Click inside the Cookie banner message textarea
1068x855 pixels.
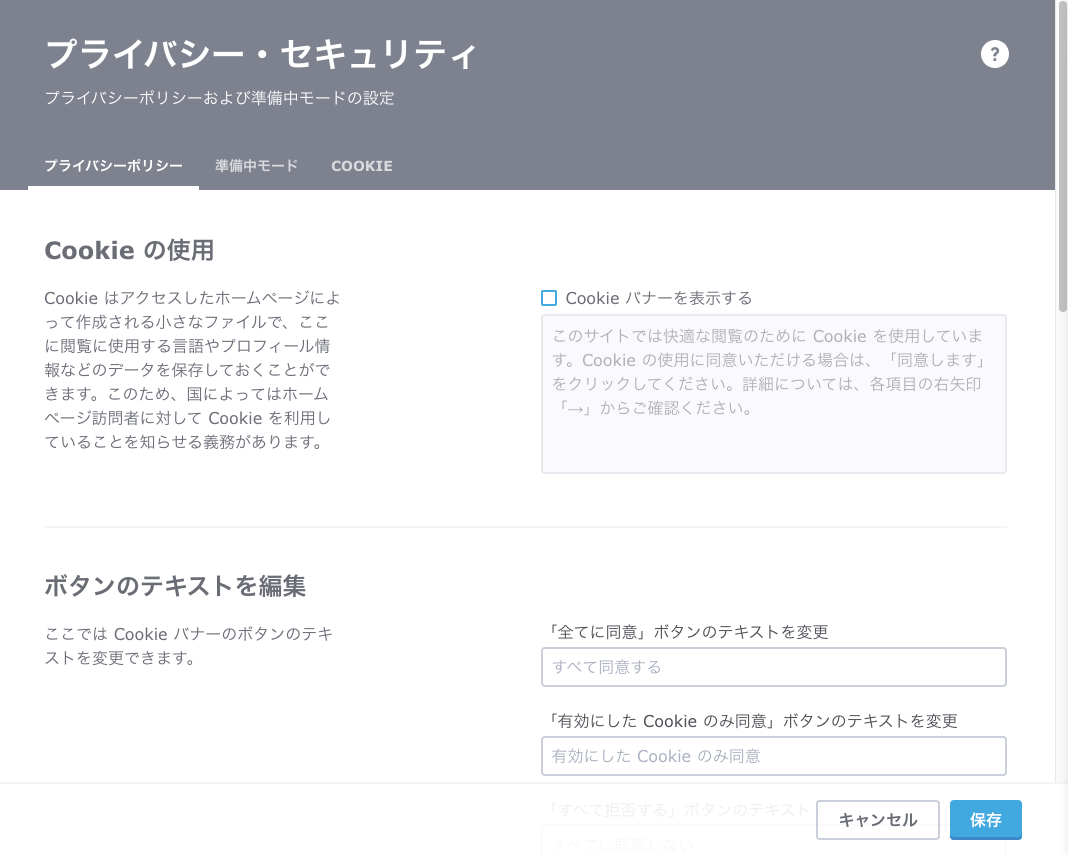pos(773,393)
